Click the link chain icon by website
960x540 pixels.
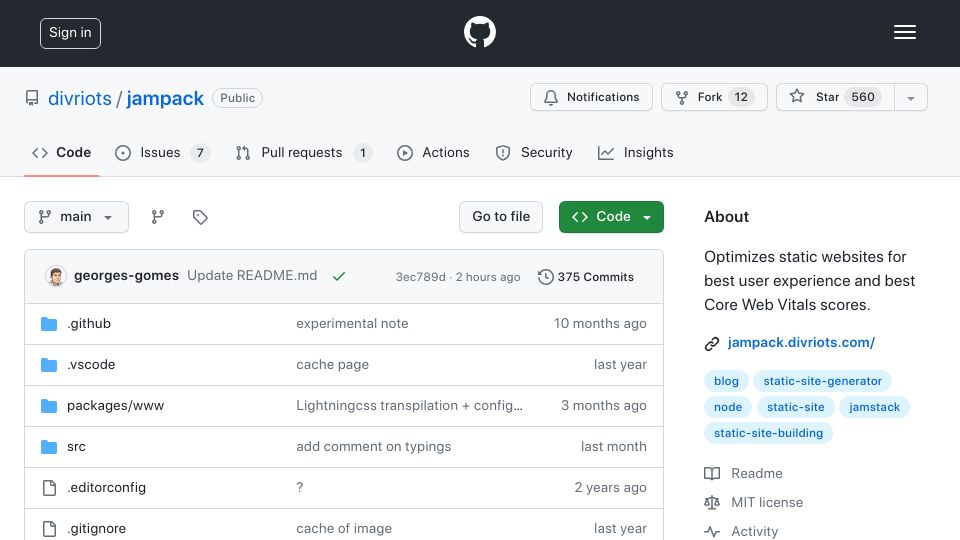point(711,343)
